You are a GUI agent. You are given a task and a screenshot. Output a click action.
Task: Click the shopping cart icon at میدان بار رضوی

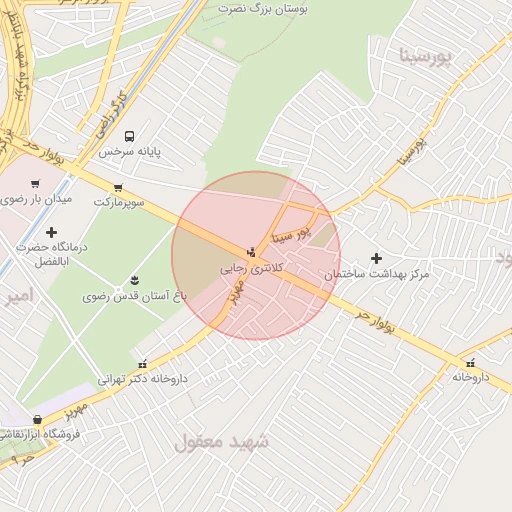[35, 184]
